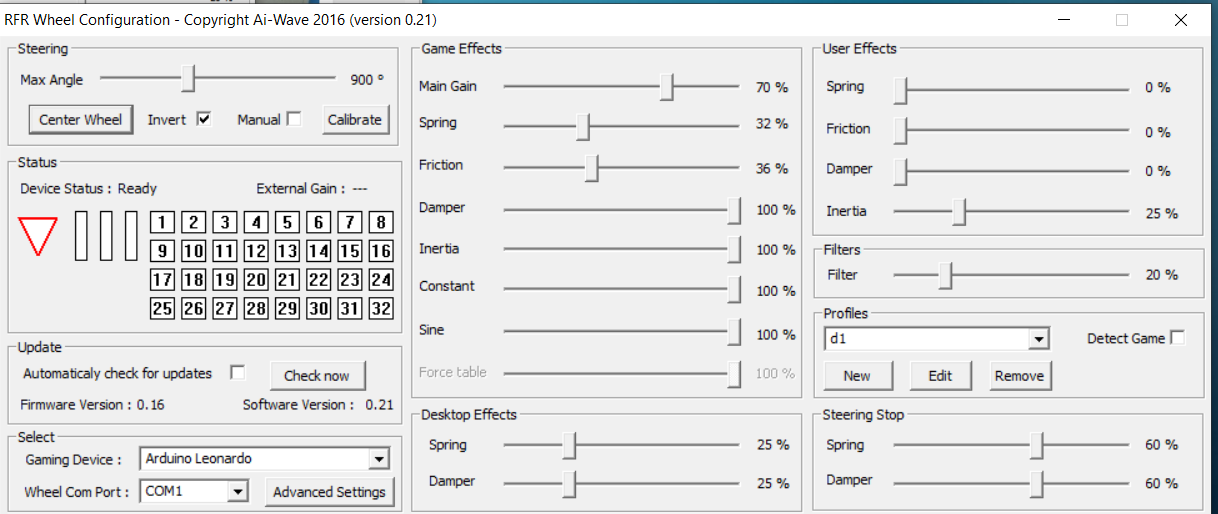Edit the selected profile
The width and height of the screenshot is (1218, 514).
coord(940,375)
